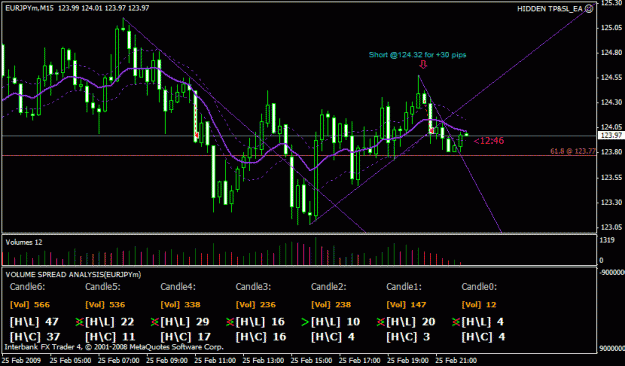Viewport: 625px width, 366px height.
Task: Click the [Vol] 12 value
Action: (x=479, y=305)
